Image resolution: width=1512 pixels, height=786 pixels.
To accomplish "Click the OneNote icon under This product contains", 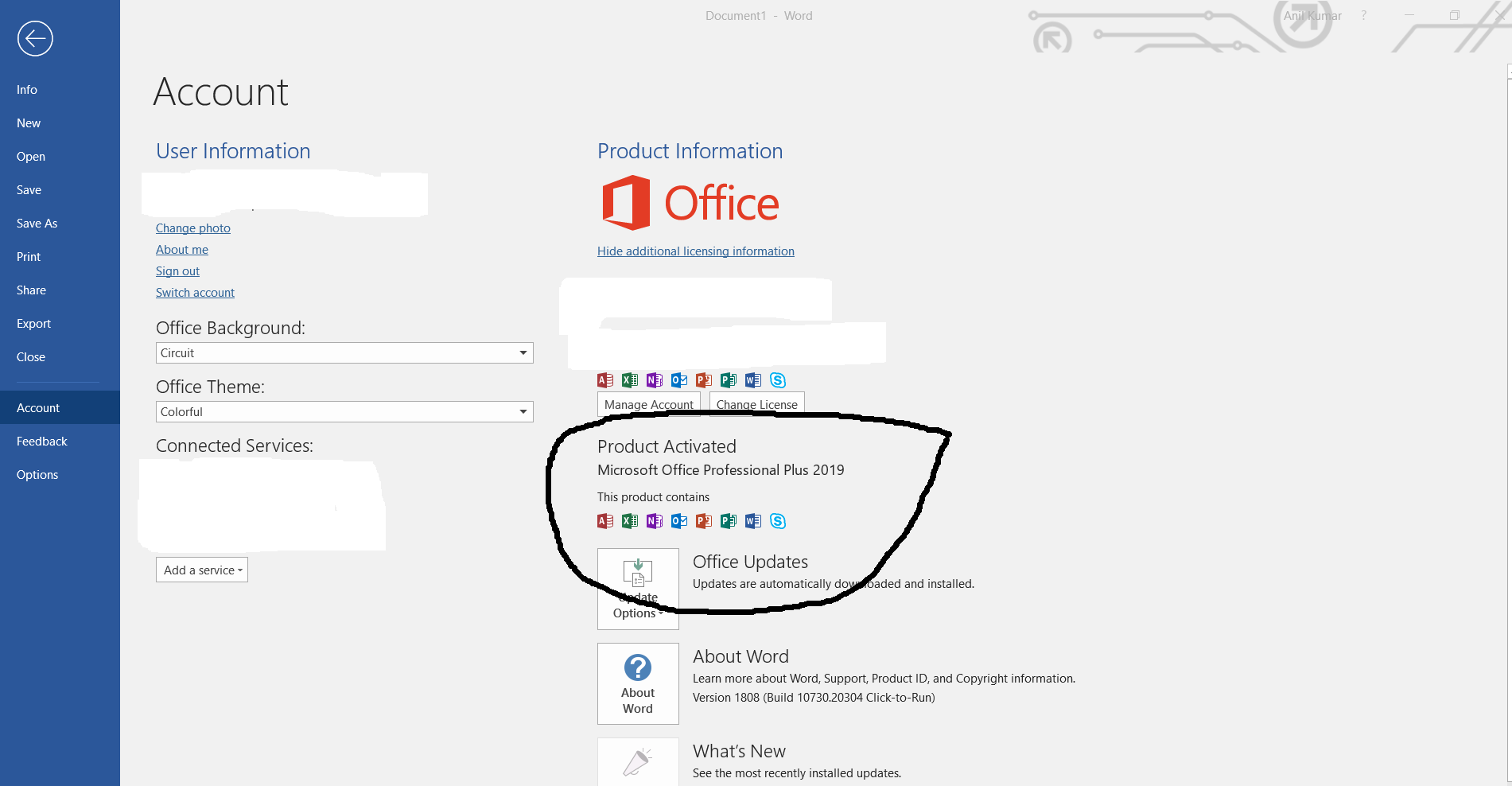I will tap(655, 521).
